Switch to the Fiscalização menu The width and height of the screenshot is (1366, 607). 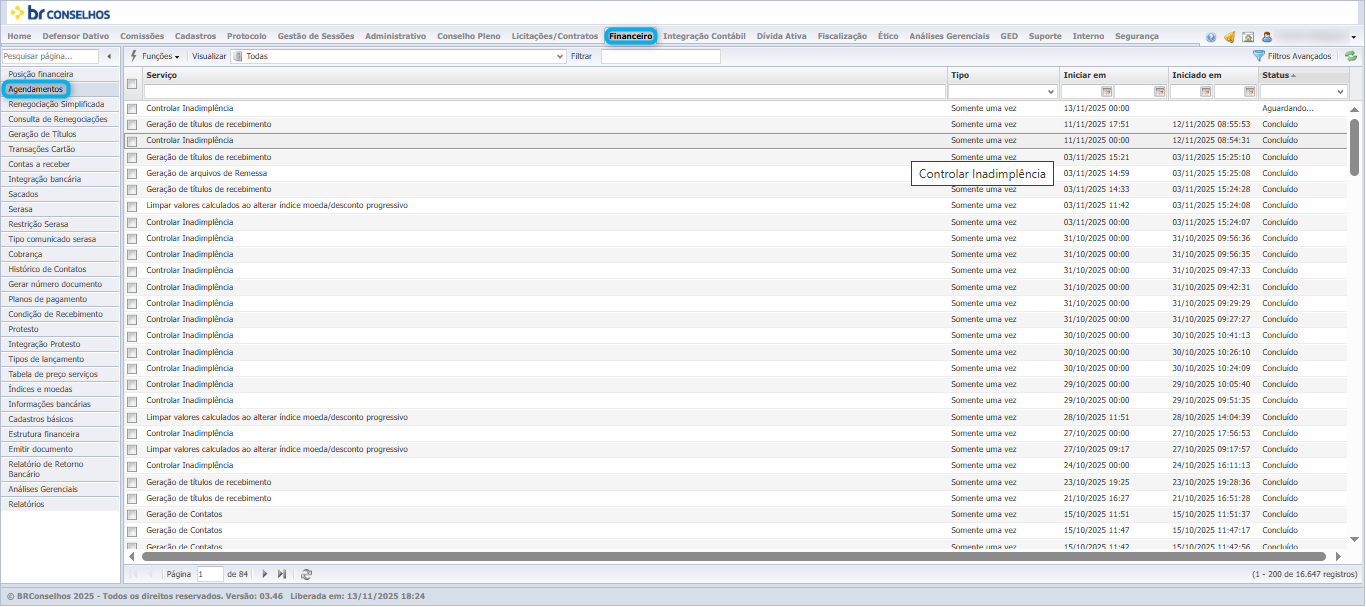tap(842, 36)
